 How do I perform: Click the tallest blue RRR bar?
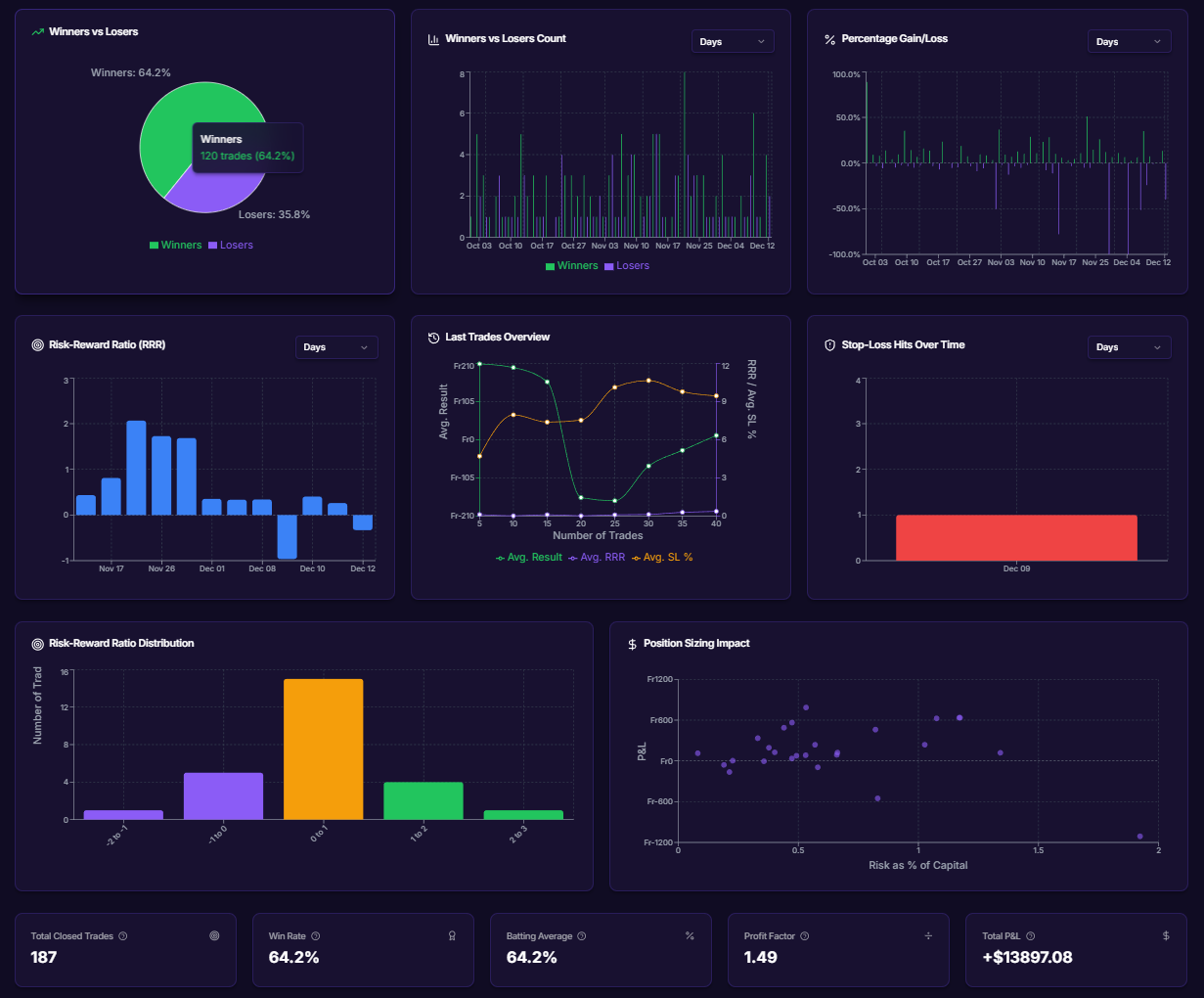tap(136, 468)
